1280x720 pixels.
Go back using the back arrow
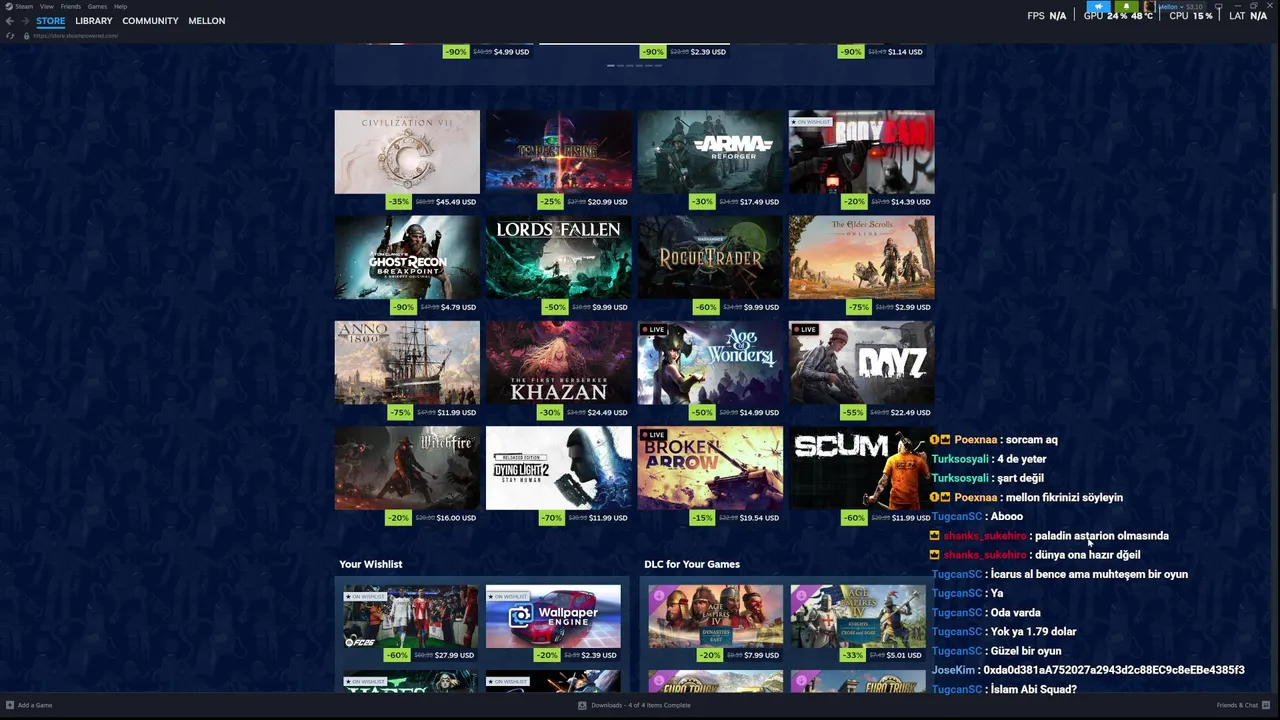[x=9, y=21]
